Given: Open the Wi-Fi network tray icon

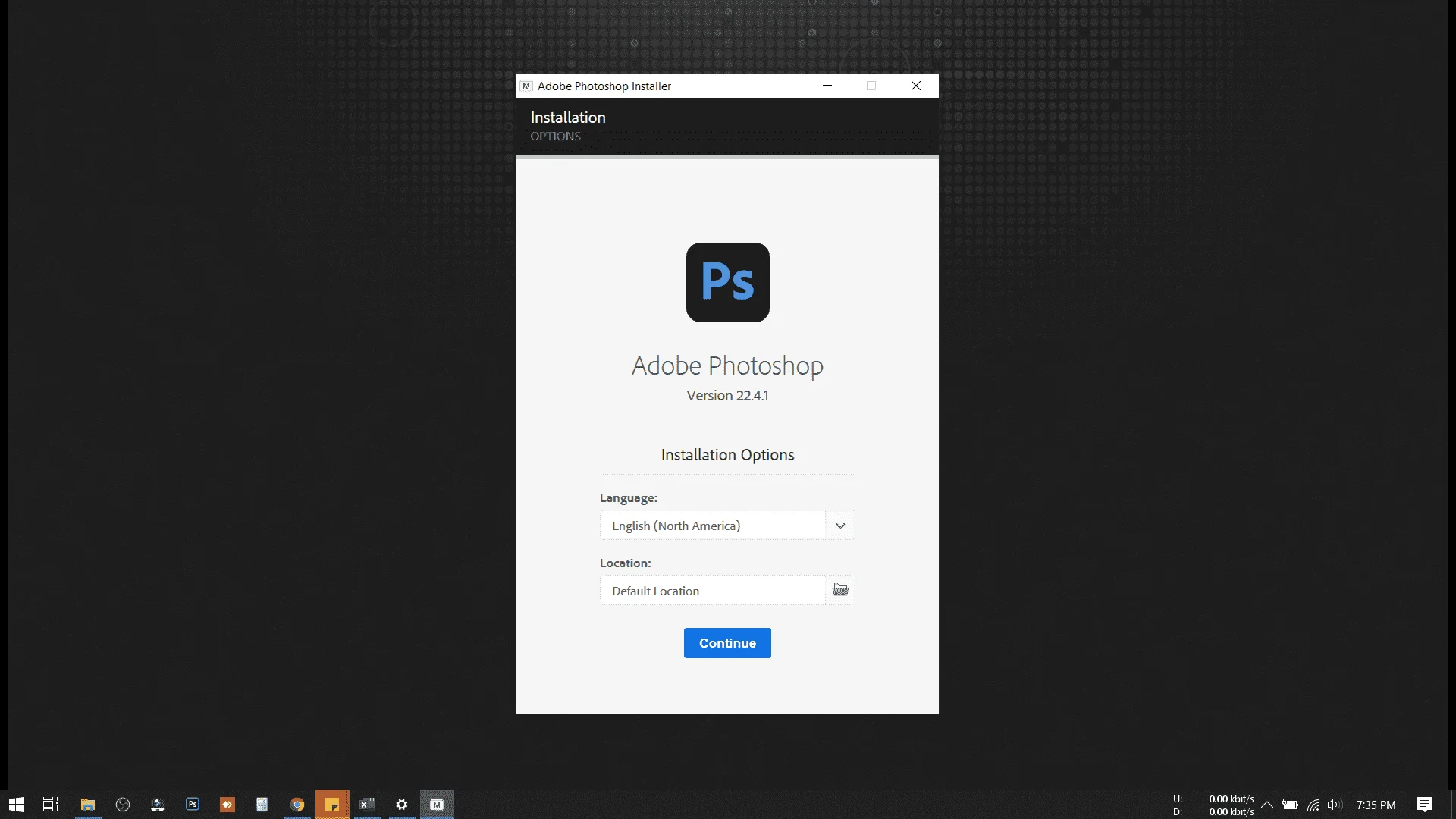Looking at the screenshot, I should point(1313,805).
